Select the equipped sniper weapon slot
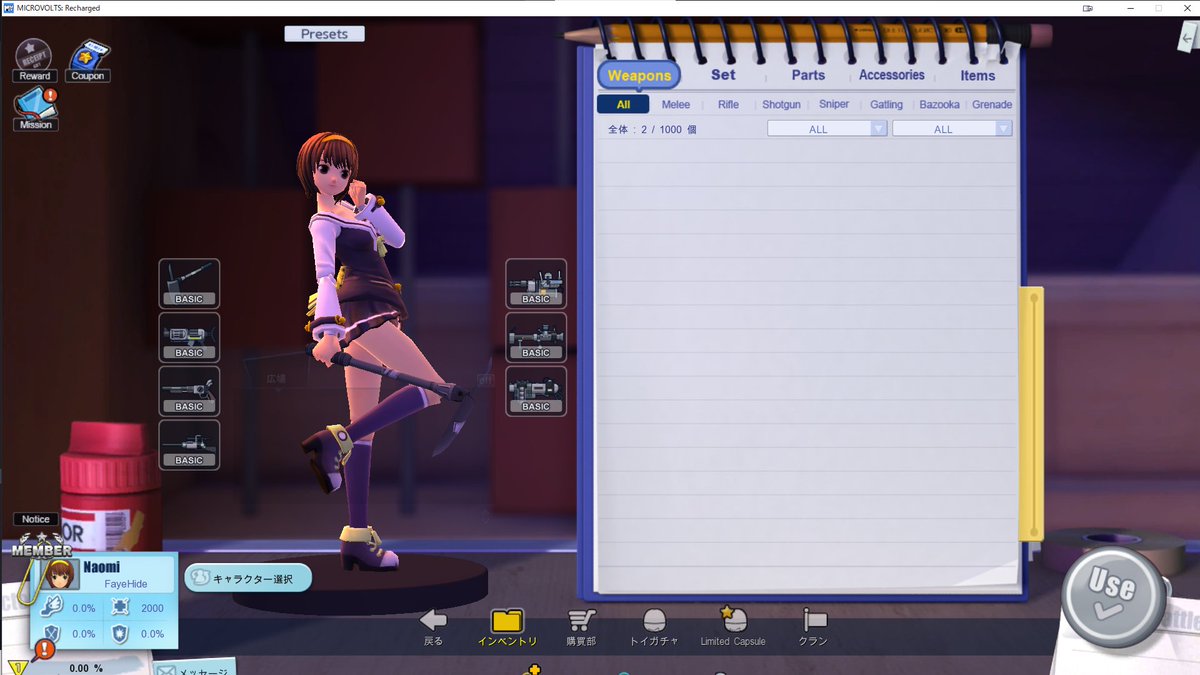 [x=189, y=445]
